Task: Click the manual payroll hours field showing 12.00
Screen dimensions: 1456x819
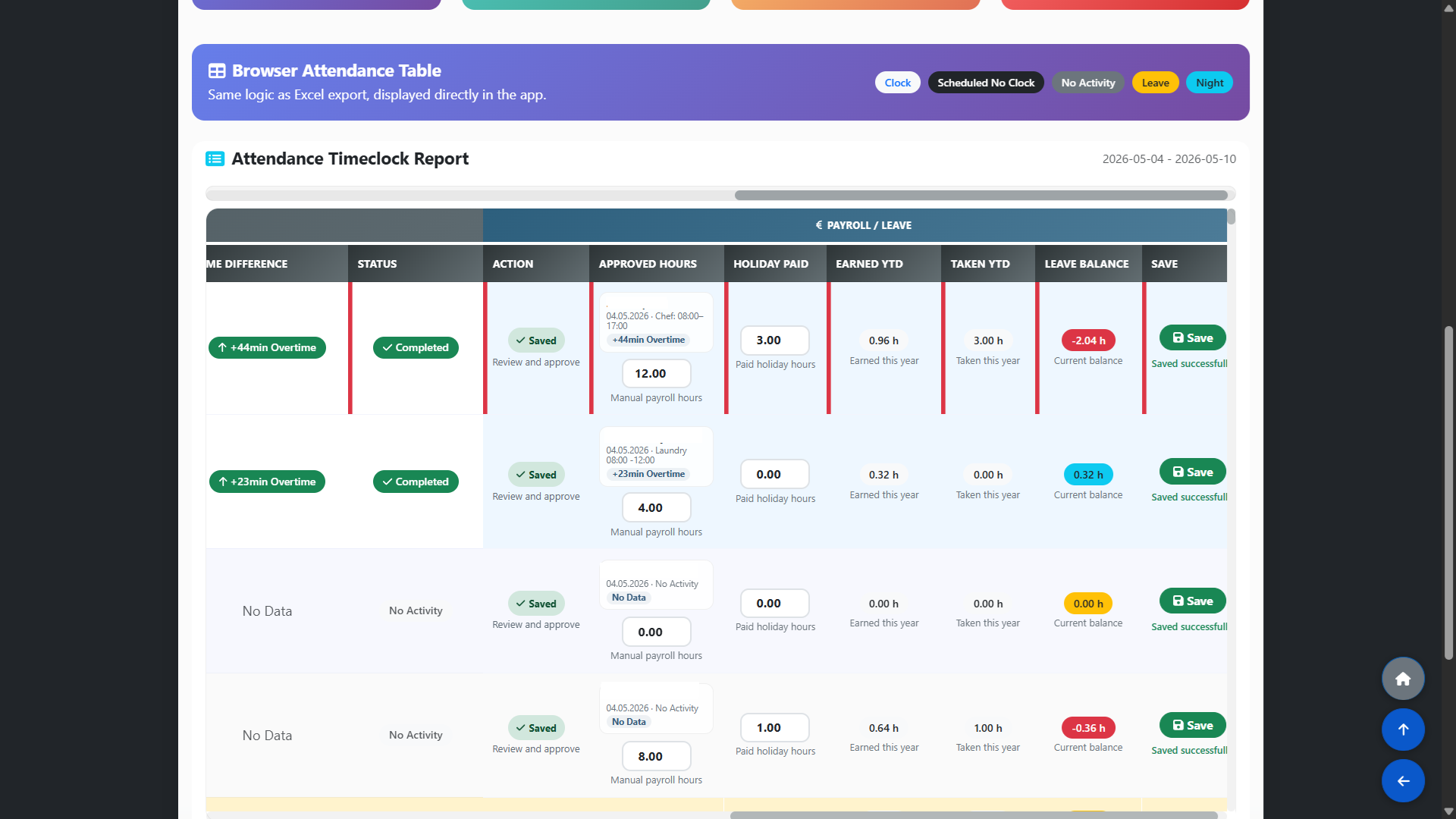Action: (x=657, y=374)
